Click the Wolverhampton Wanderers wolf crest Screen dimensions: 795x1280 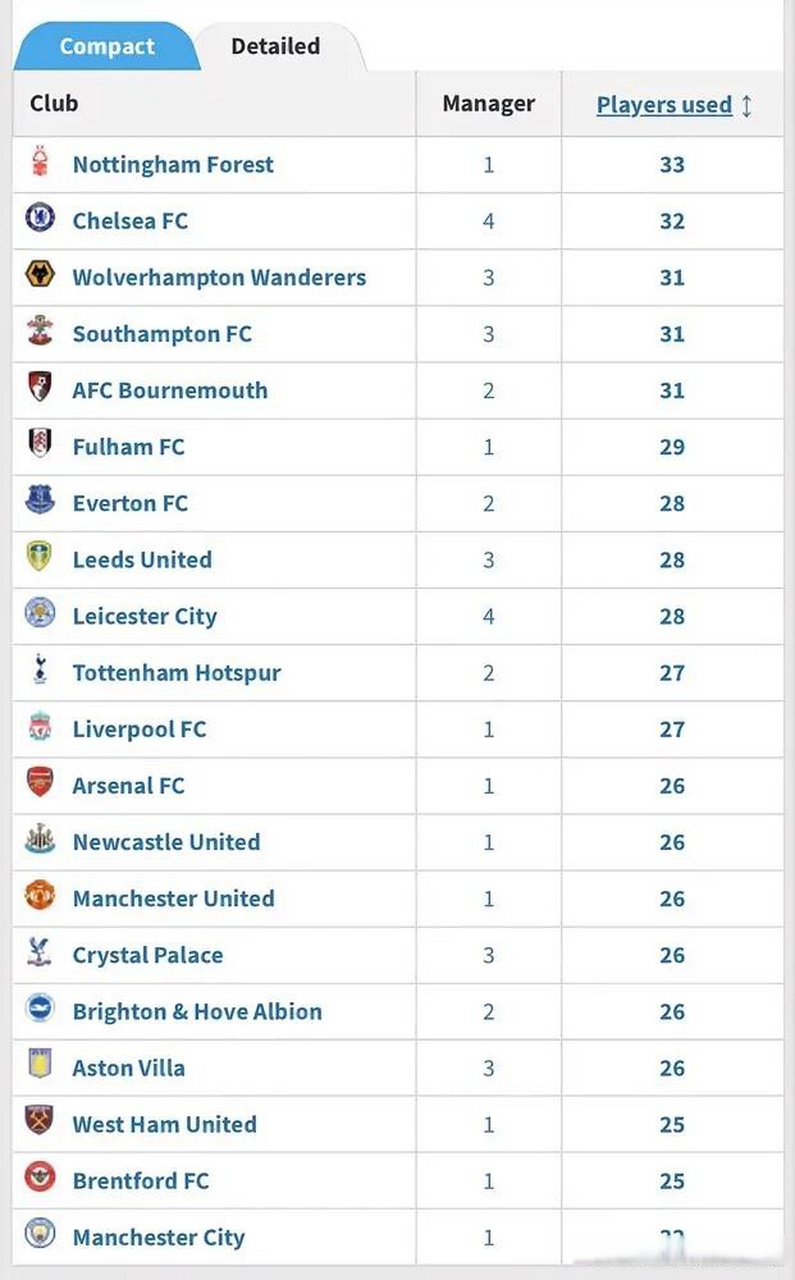[x=40, y=274]
